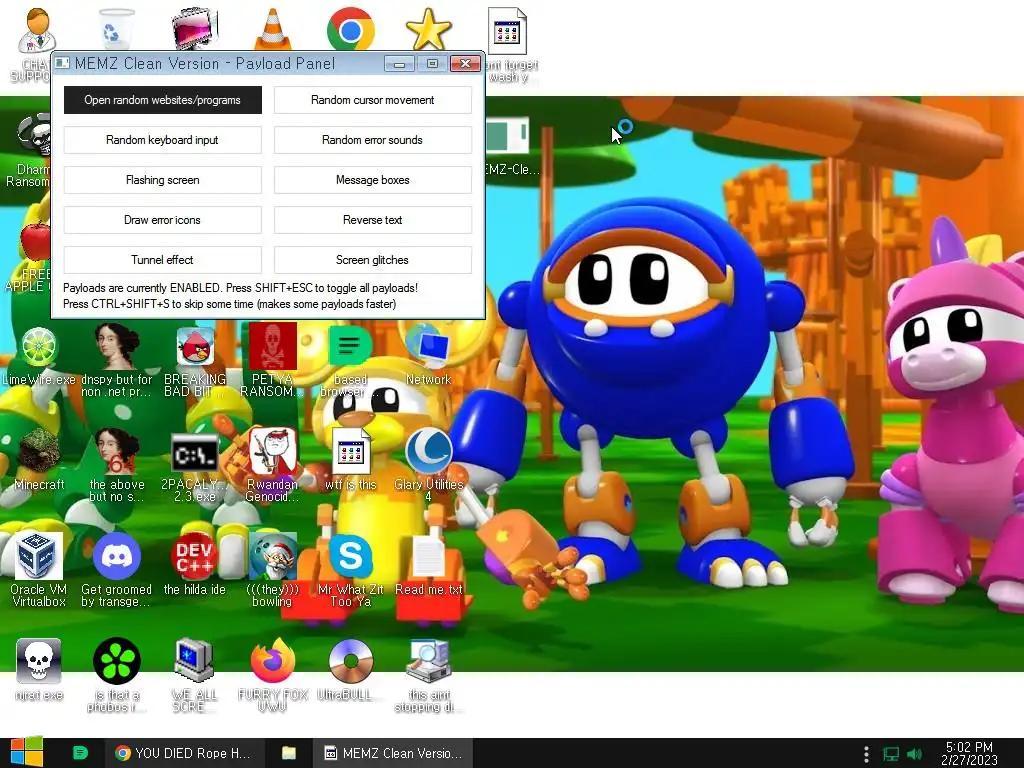This screenshot has width=1024, height=768.
Task: Click the Screen glitches payload button
Action: pyautogui.click(x=372, y=260)
